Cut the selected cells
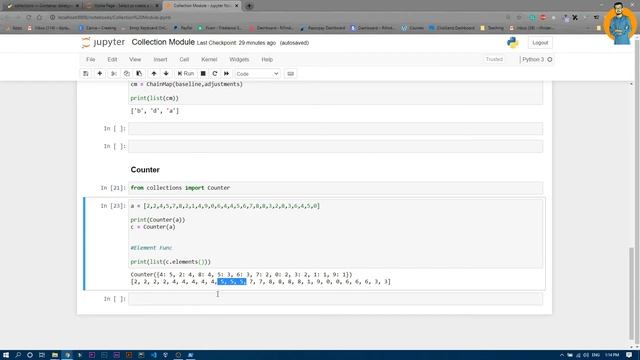 [x=114, y=73]
